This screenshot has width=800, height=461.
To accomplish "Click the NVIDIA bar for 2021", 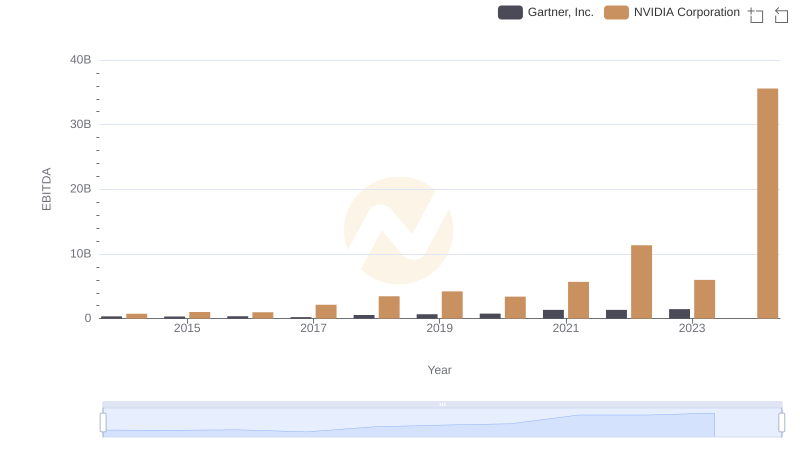I will 578,300.
